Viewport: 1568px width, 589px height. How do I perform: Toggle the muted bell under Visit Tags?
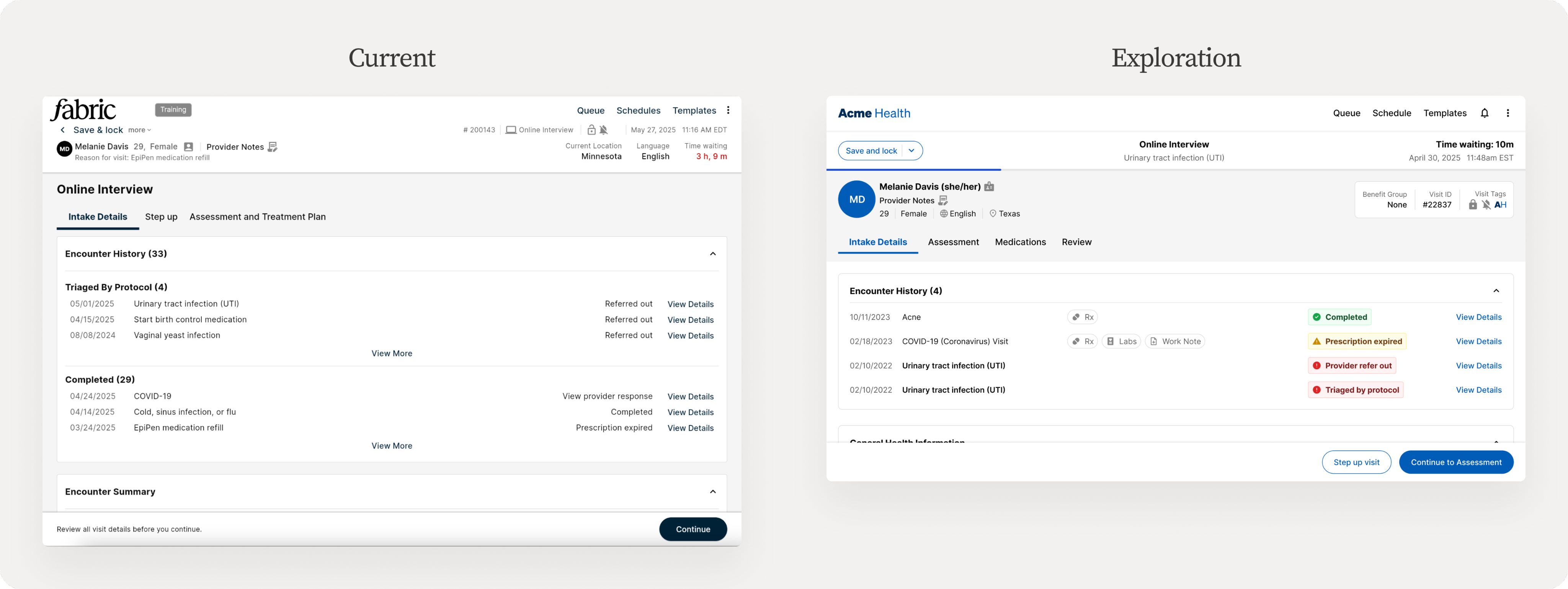1486,205
